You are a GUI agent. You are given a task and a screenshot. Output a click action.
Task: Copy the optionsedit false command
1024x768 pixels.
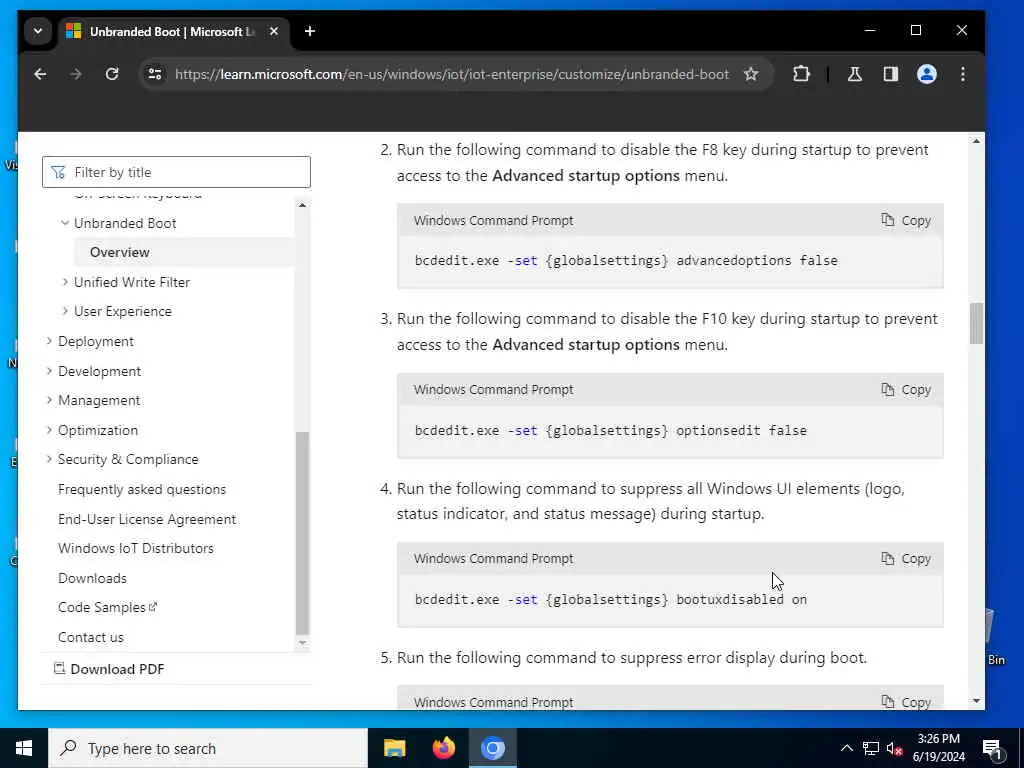tap(906, 390)
